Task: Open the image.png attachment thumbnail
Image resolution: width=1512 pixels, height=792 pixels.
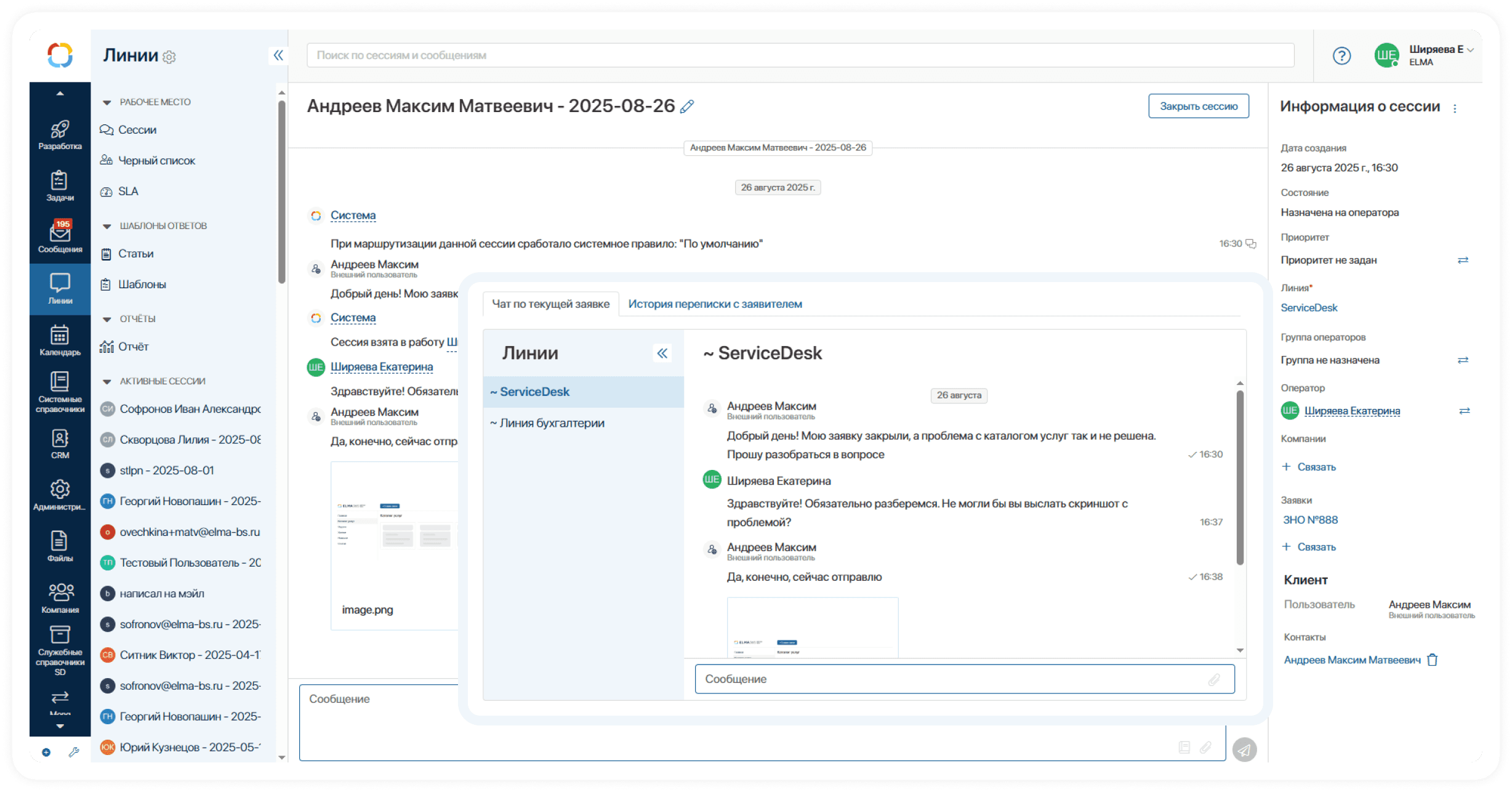Action: click(x=394, y=546)
